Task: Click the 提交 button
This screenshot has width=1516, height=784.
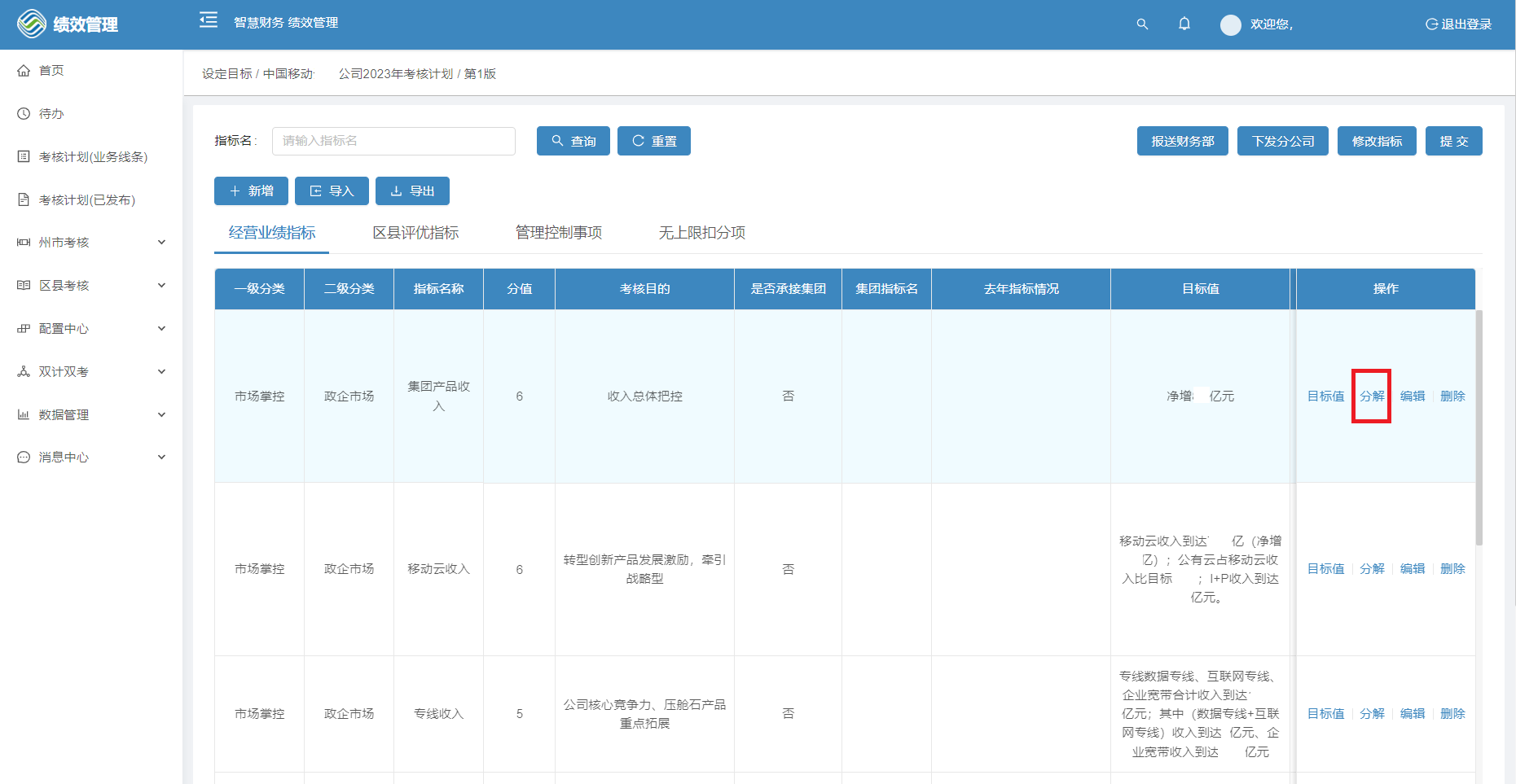Action: click(1454, 141)
